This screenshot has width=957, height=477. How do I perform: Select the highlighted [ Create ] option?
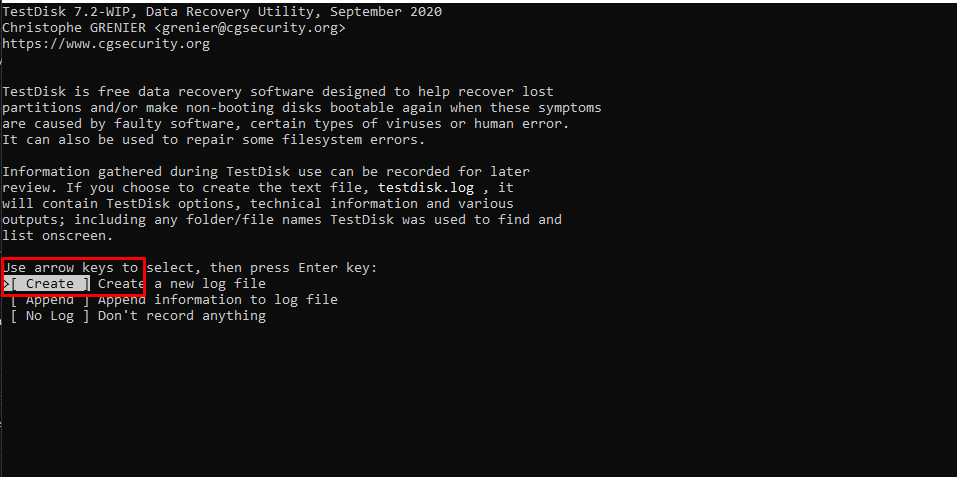[50, 284]
